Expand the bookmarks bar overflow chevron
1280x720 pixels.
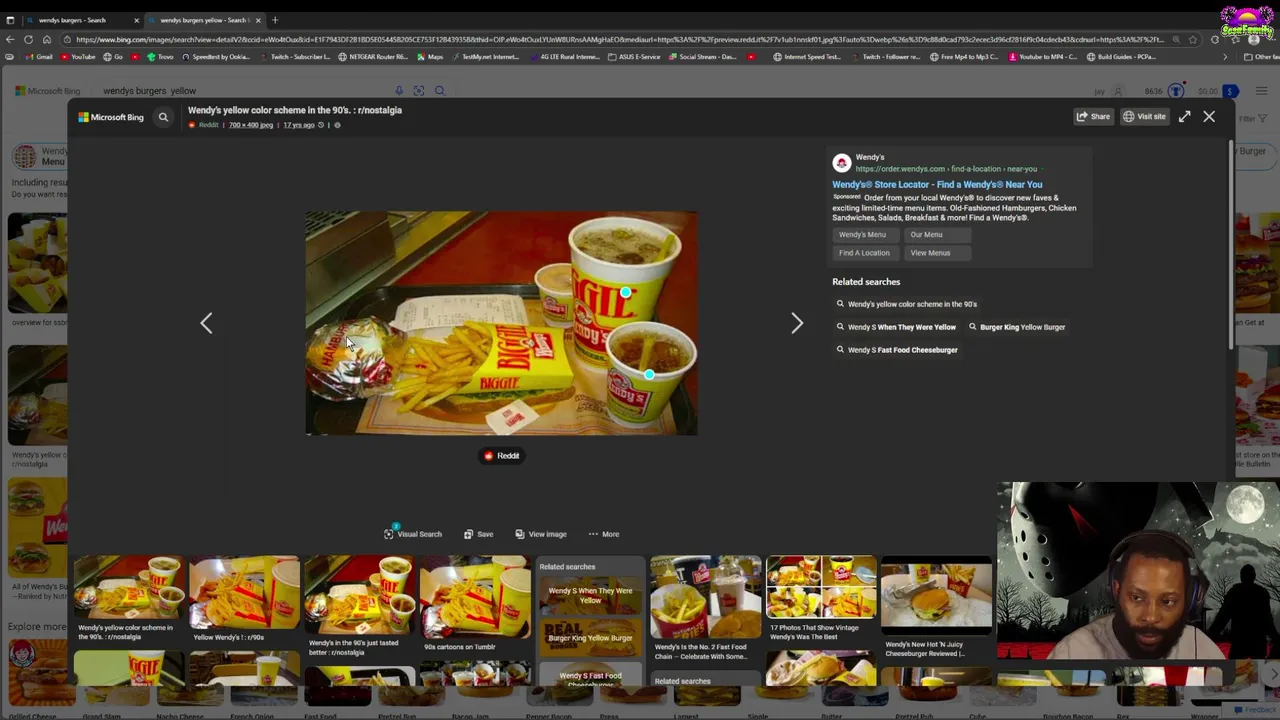tap(1224, 57)
